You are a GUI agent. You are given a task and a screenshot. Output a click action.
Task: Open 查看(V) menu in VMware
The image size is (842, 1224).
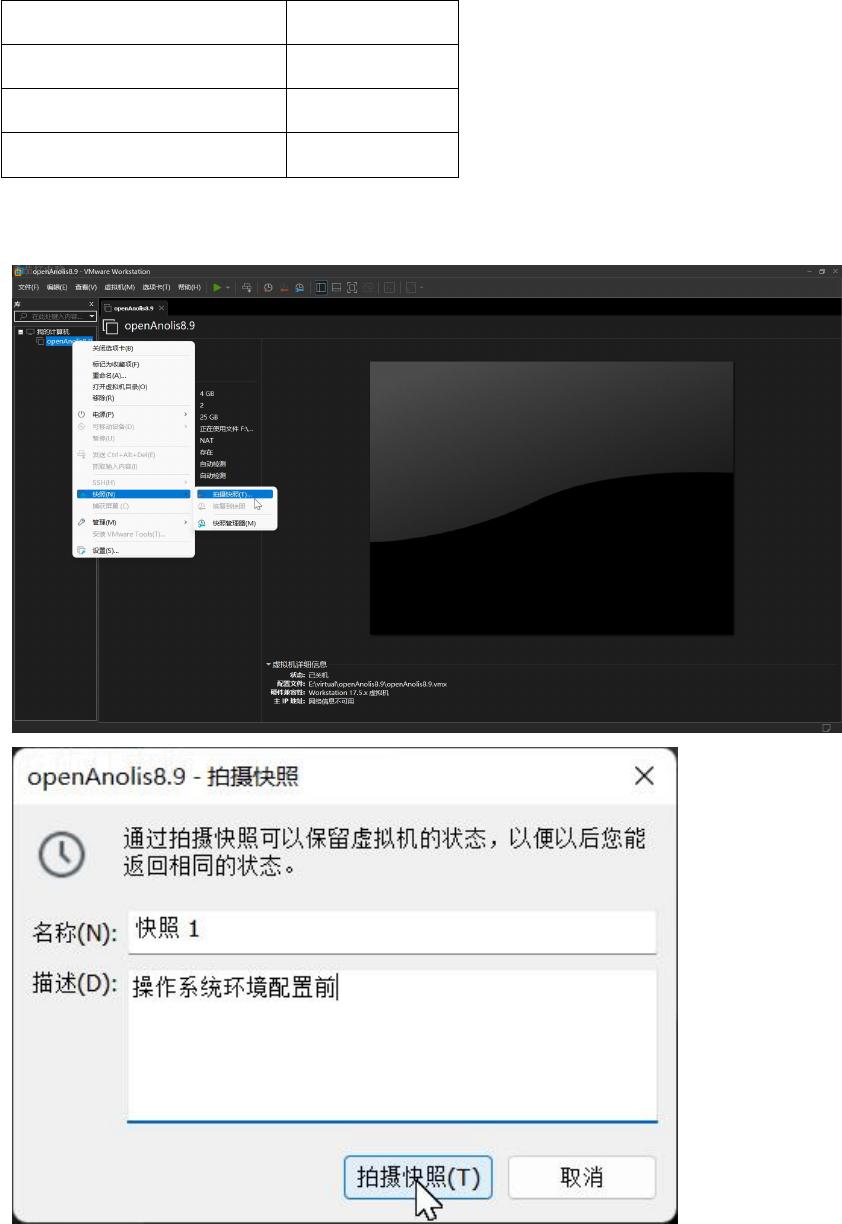pos(86,287)
